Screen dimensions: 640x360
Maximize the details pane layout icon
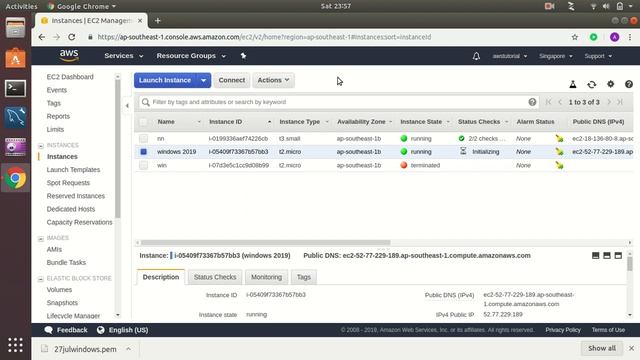pyautogui.click(x=618, y=256)
